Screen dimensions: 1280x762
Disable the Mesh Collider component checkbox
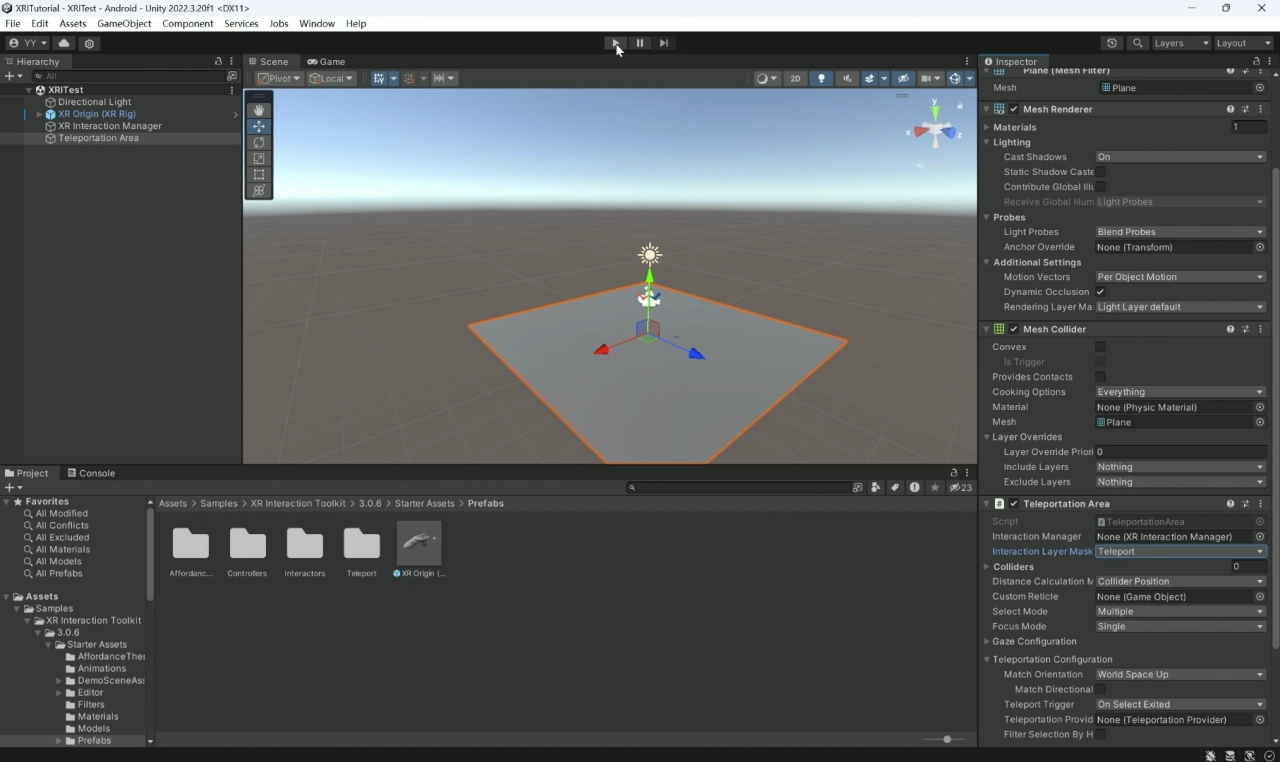[x=1014, y=329]
